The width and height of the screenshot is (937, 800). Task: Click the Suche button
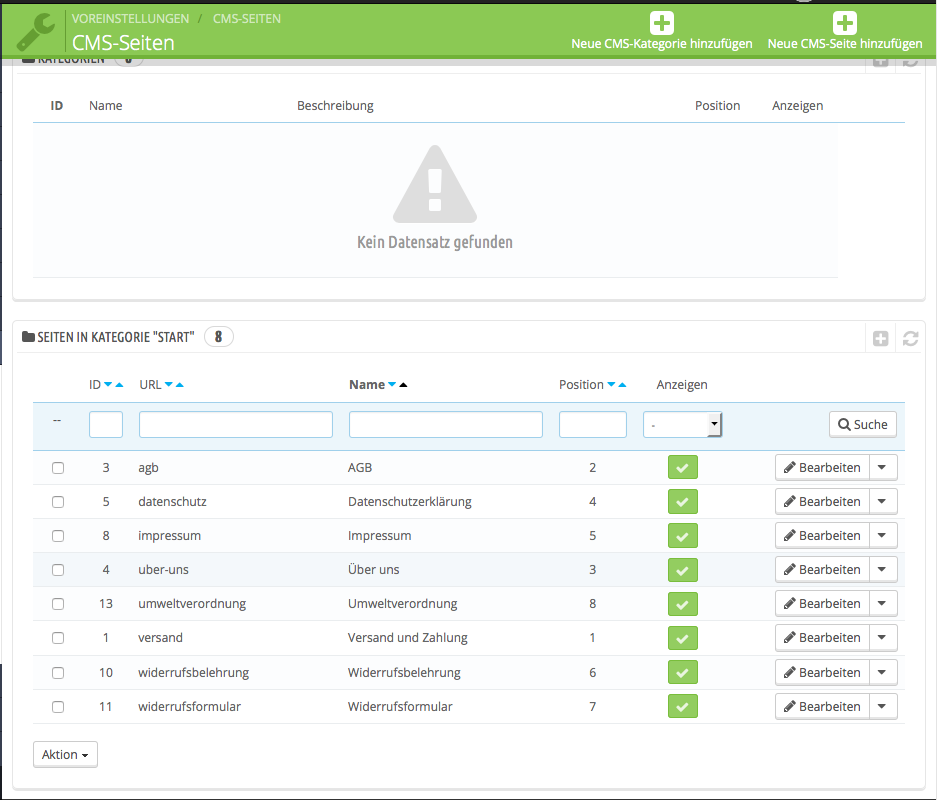coord(862,425)
